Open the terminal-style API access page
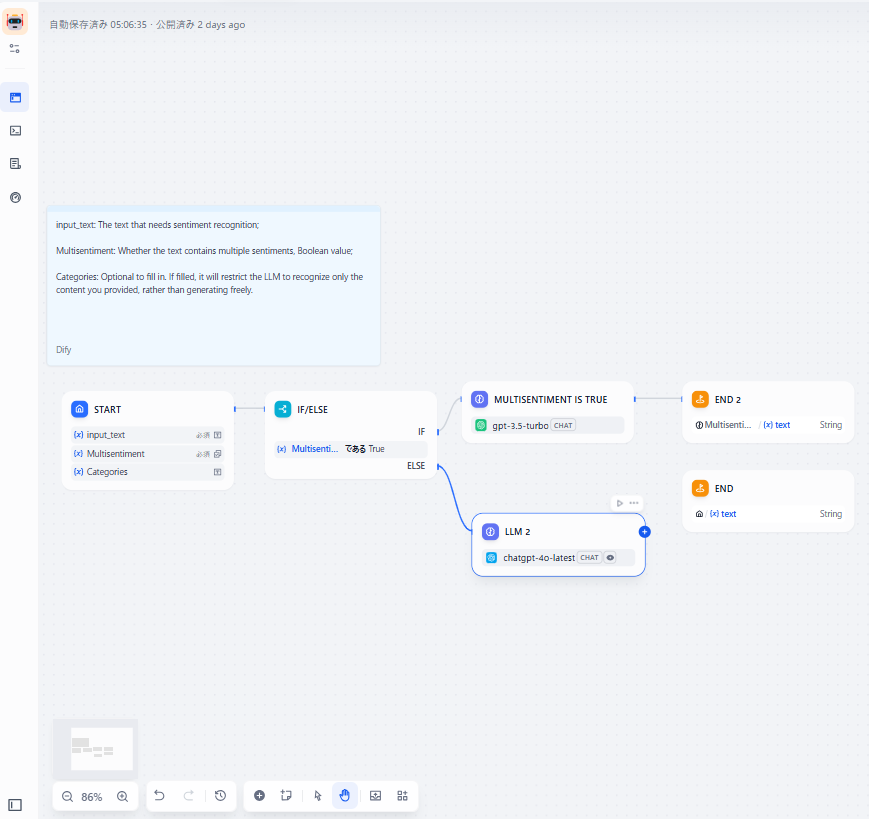 point(15,130)
